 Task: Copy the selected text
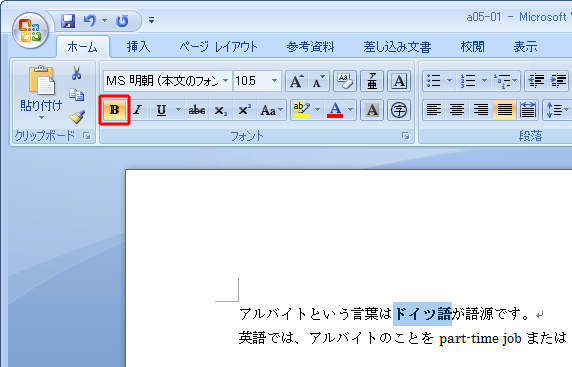coord(77,95)
